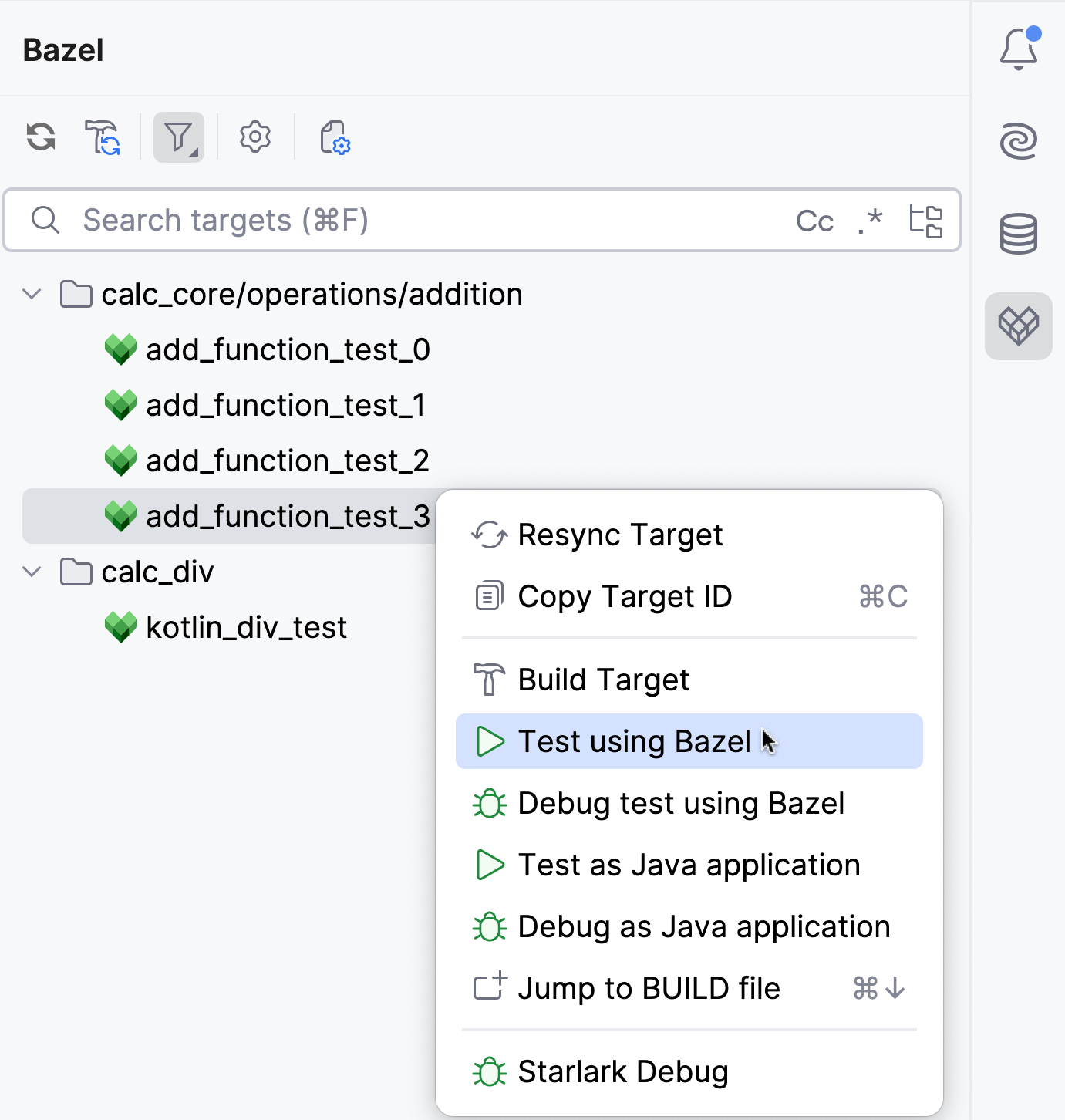Choose Resync Target from context menu
This screenshot has width=1065, height=1120.
[689, 535]
